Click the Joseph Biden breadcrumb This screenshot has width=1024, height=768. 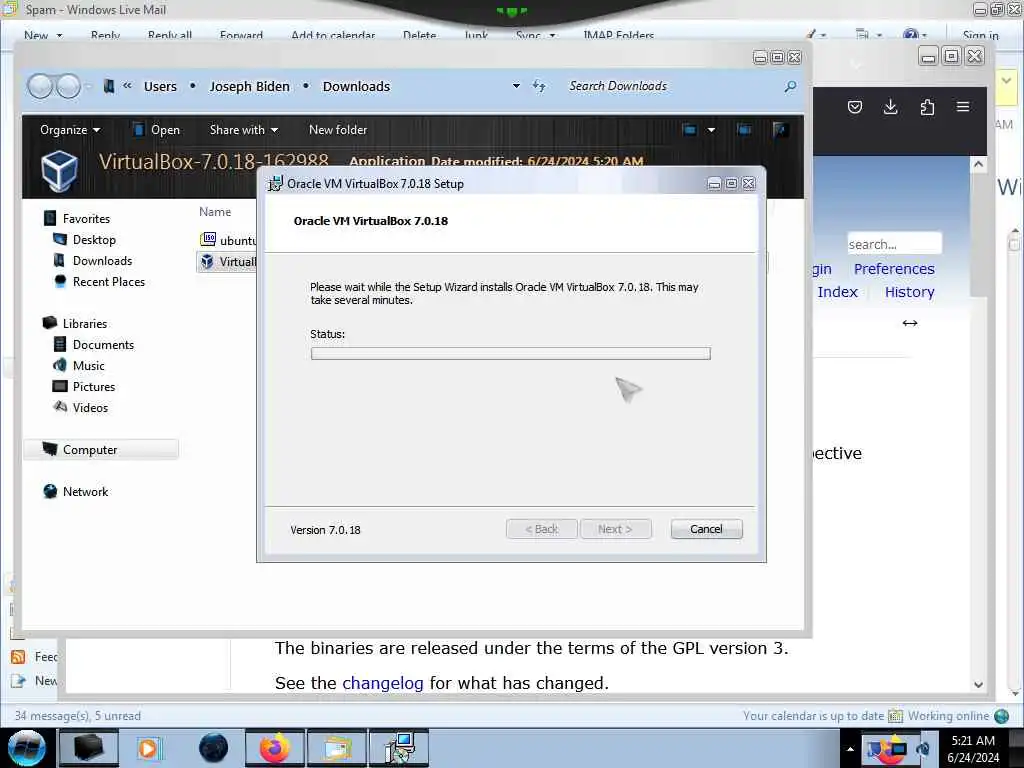[x=249, y=86]
